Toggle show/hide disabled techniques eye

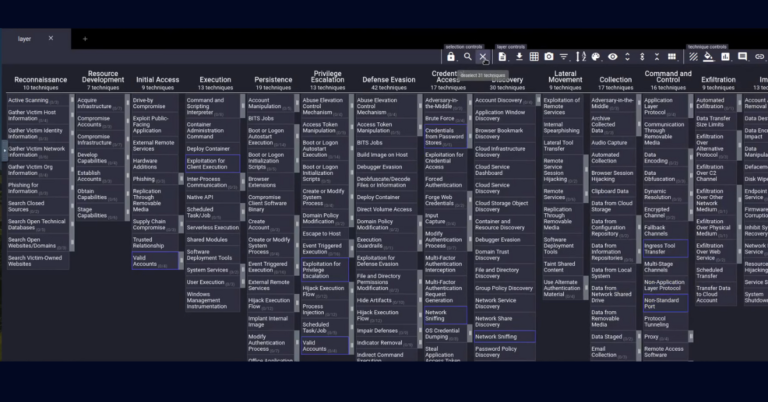click(x=613, y=57)
